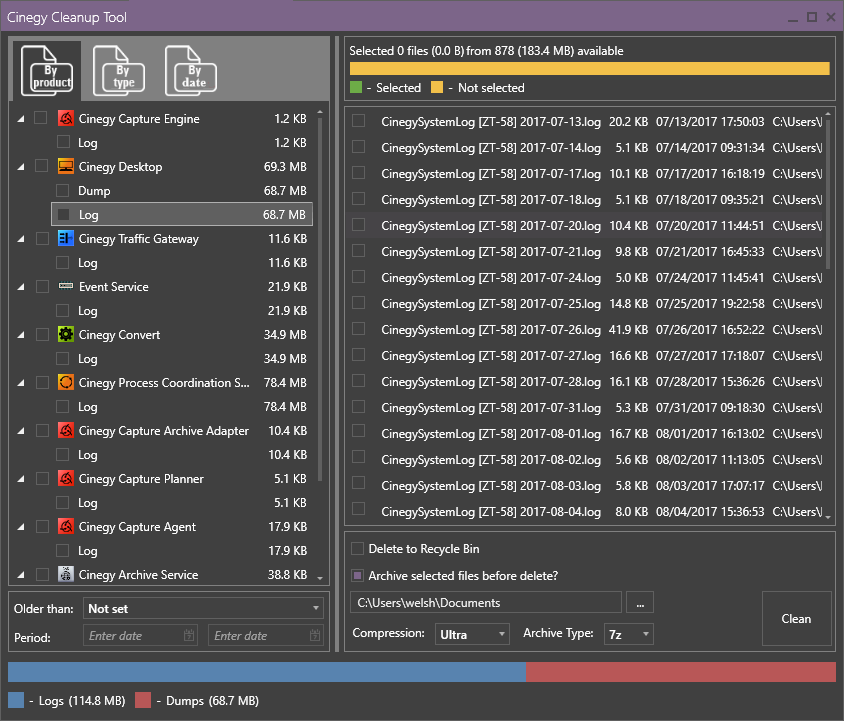Click the Clean button
844x721 pixels.
pyautogui.click(x=796, y=619)
